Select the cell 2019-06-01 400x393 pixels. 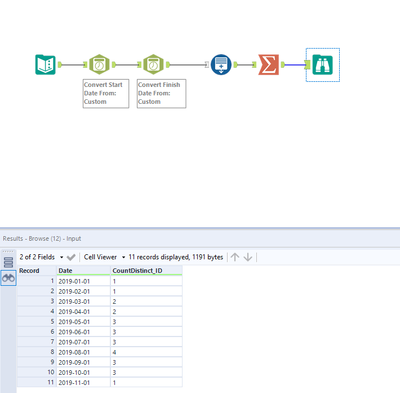pos(83,332)
